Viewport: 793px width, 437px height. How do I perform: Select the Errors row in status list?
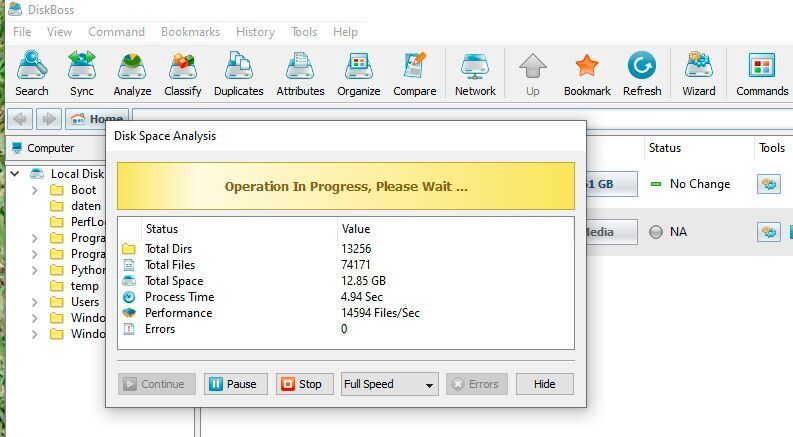click(346, 329)
